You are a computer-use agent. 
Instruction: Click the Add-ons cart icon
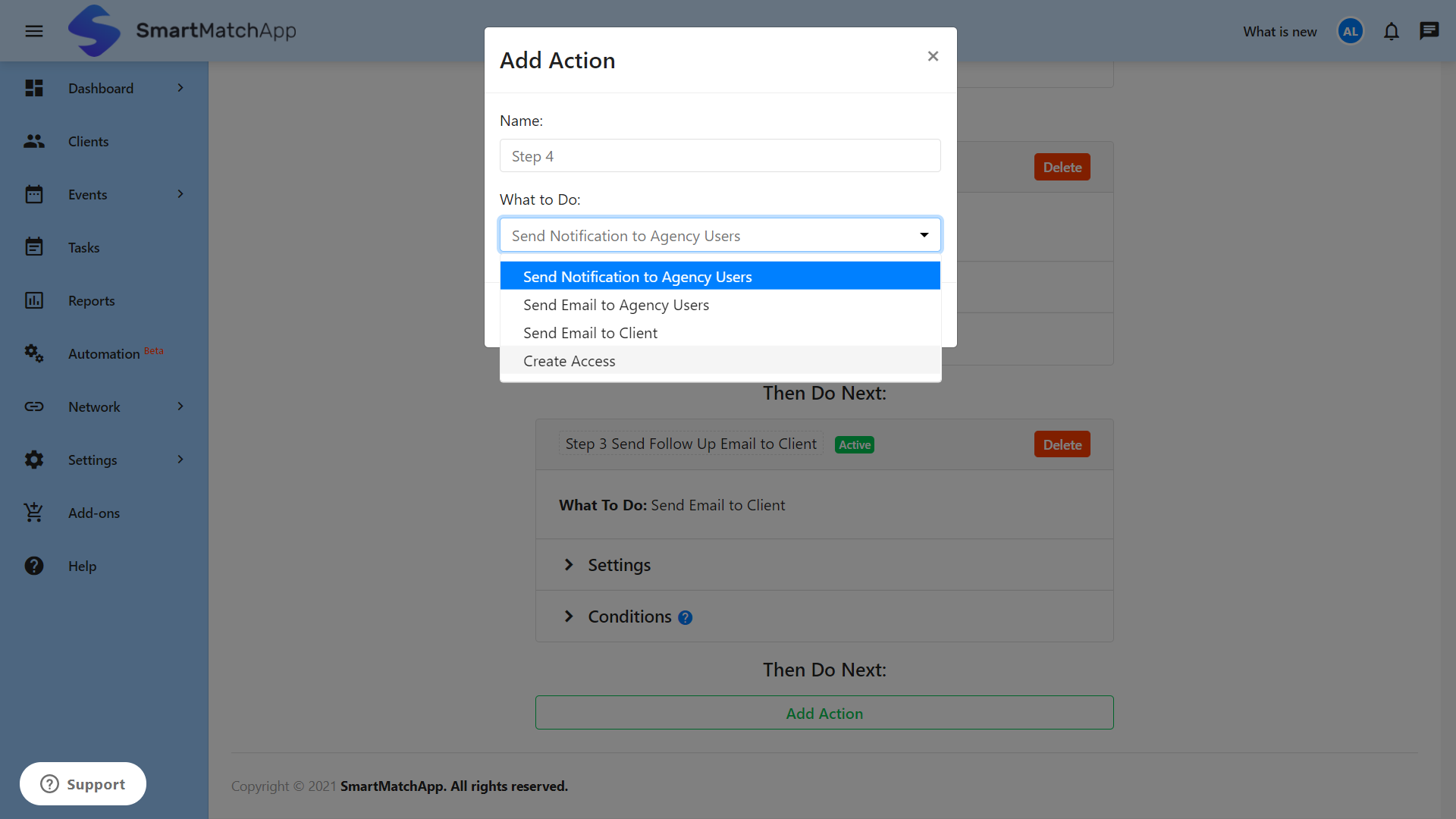tap(34, 513)
